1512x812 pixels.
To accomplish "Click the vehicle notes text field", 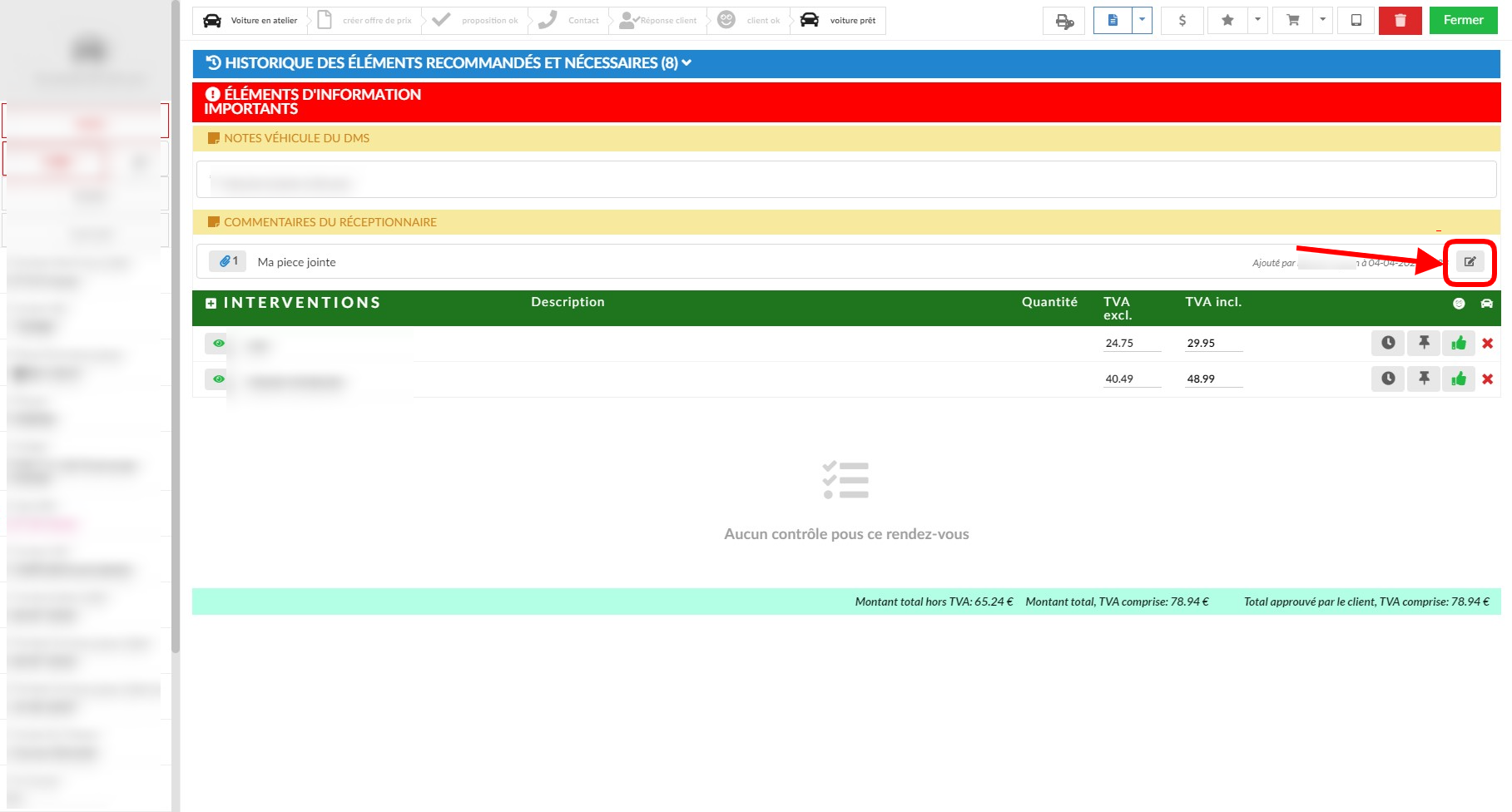I will click(846, 180).
